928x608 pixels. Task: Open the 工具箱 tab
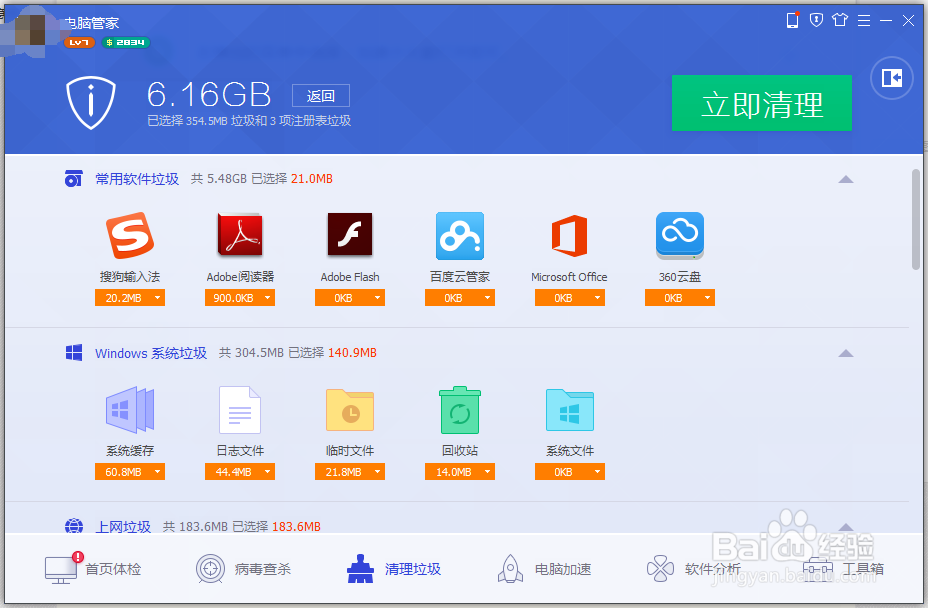coord(843,569)
